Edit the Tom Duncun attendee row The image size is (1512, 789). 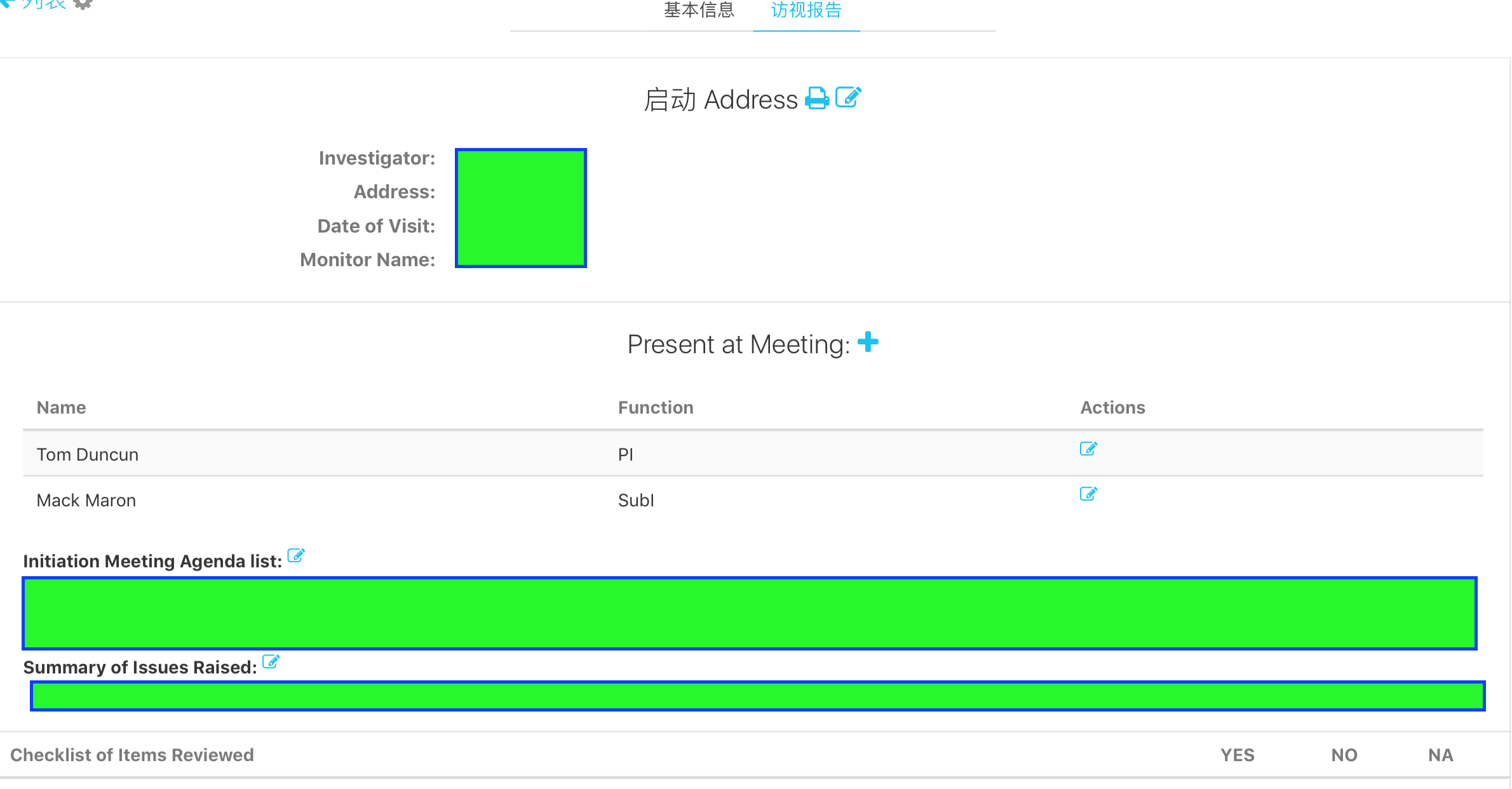point(1088,449)
